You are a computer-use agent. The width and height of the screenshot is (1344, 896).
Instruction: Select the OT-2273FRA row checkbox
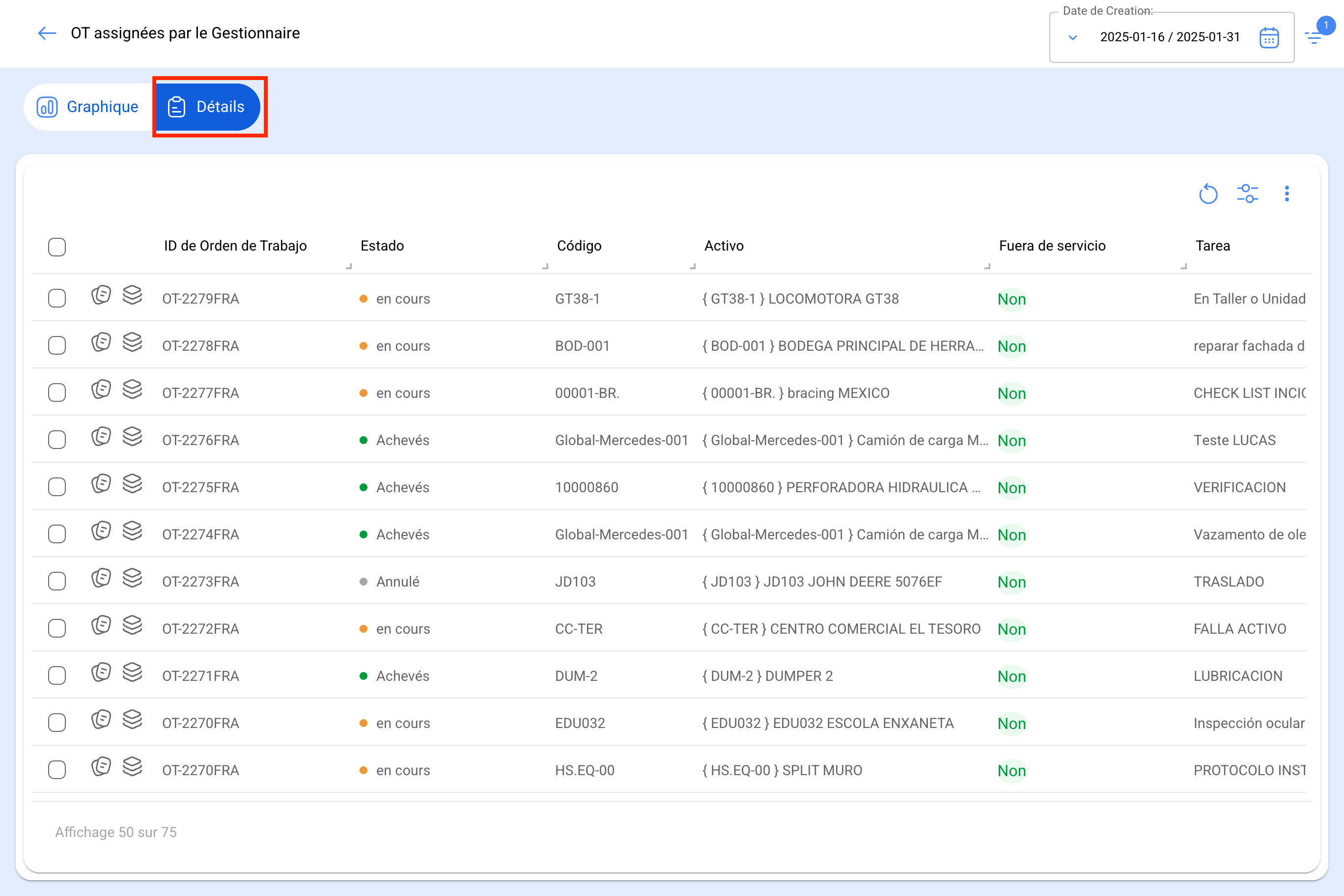57,581
